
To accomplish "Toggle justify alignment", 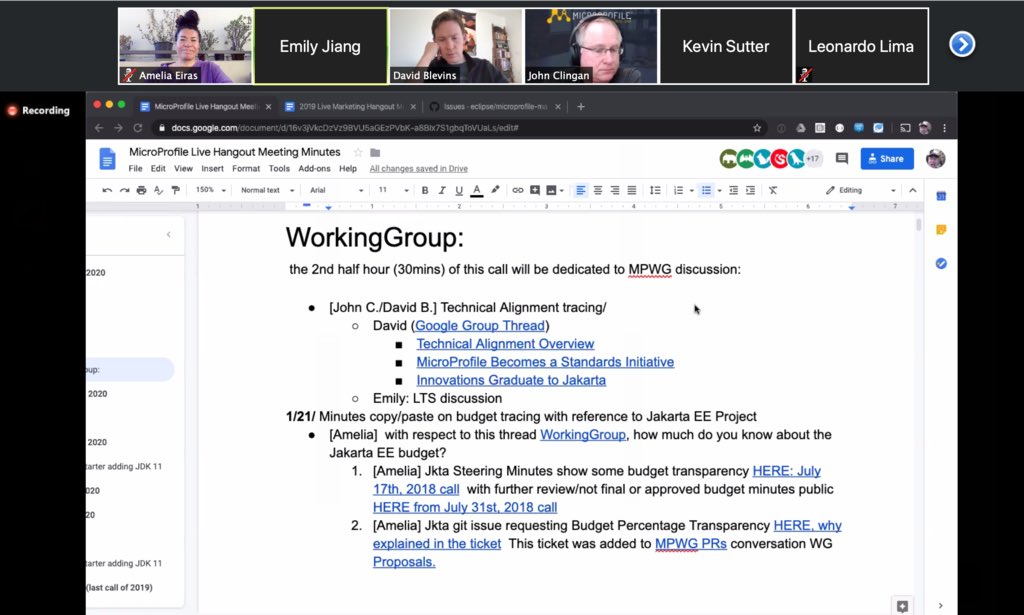I will 632,190.
